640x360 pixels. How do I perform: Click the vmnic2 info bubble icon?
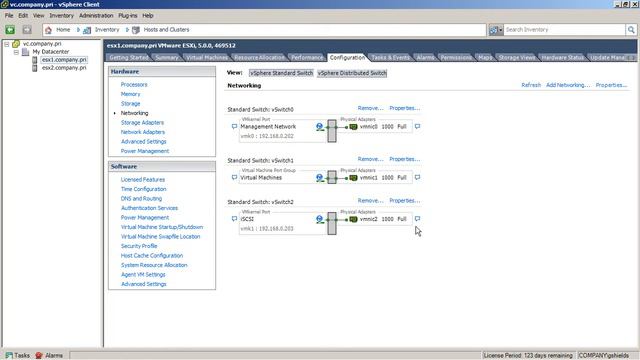pyautogui.click(x=417, y=219)
